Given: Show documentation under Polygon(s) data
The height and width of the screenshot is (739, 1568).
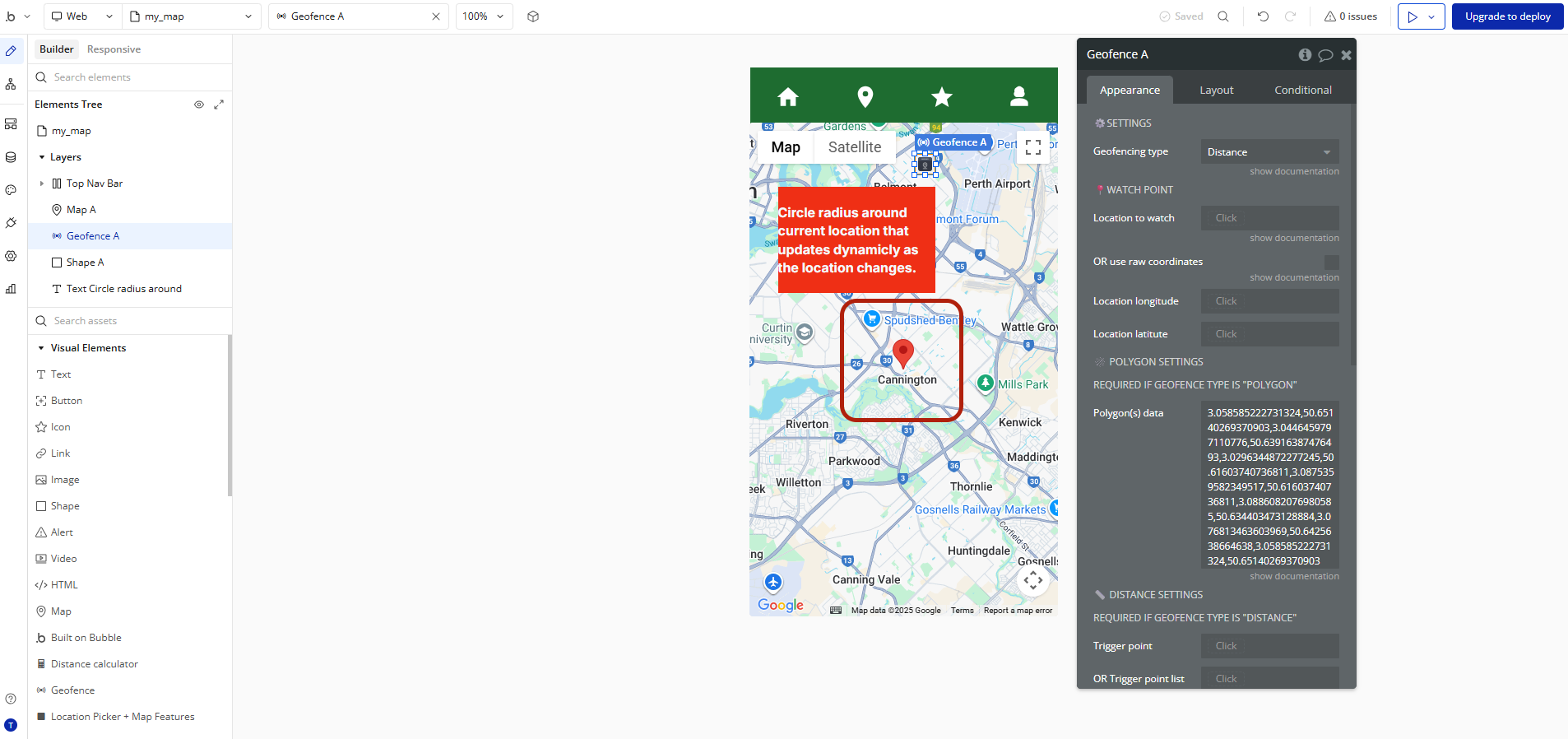Looking at the screenshot, I should [x=1294, y=576].
